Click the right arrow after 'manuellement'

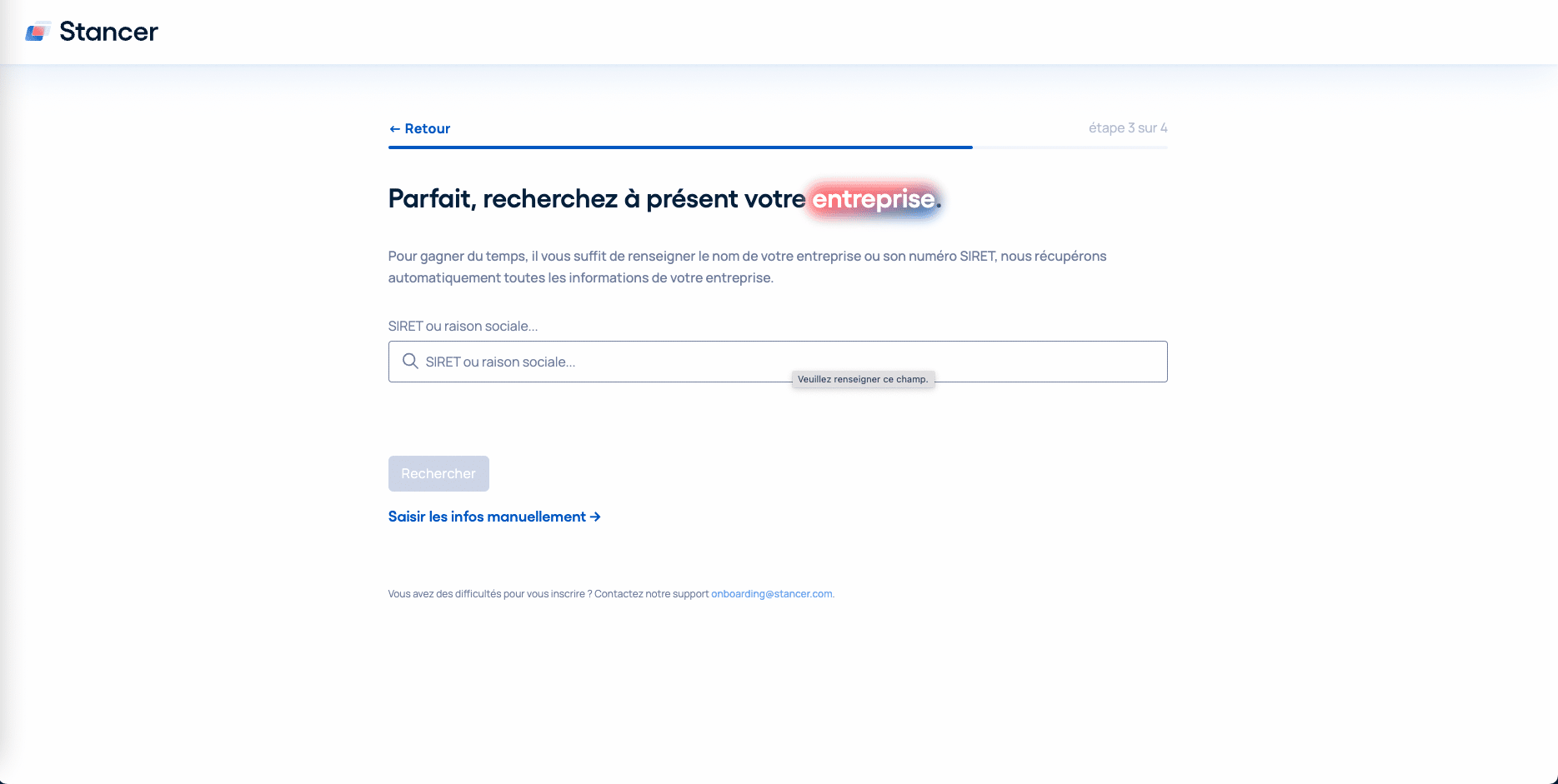(x=595, y=517)
